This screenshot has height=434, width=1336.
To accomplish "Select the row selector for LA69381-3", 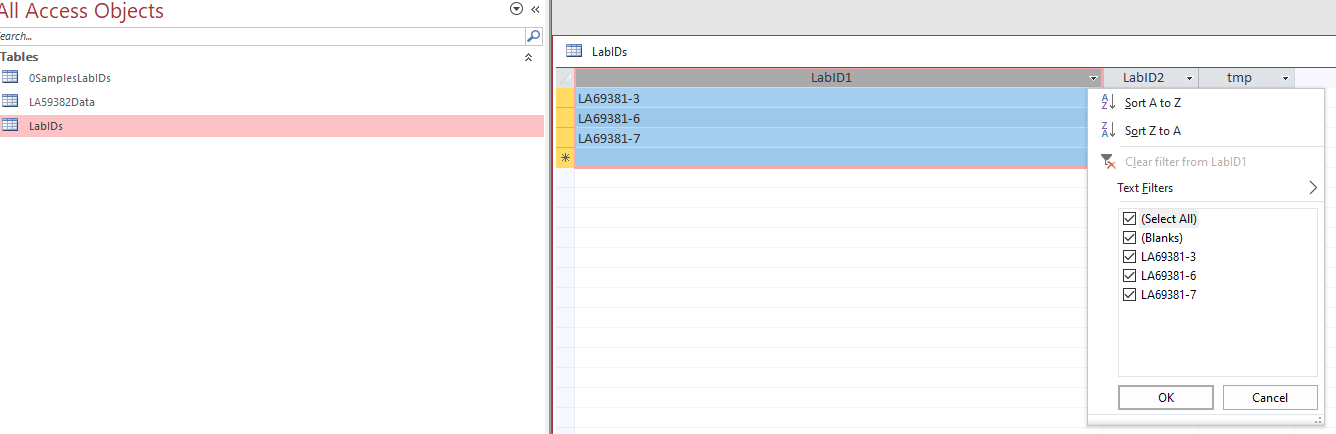I will click(x=565, y=98).
